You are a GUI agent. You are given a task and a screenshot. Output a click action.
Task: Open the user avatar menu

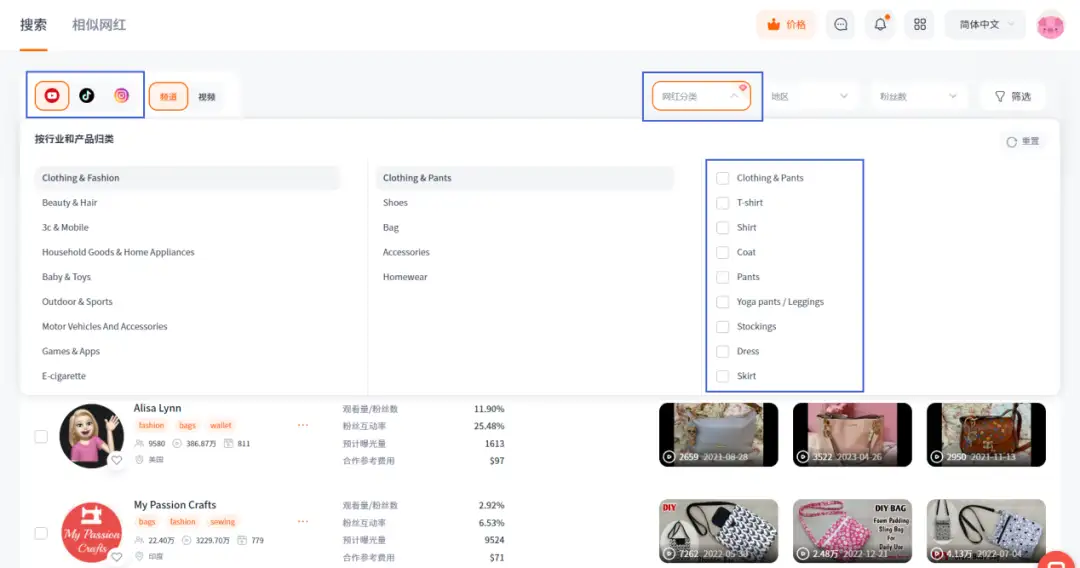coord(1050,25)
